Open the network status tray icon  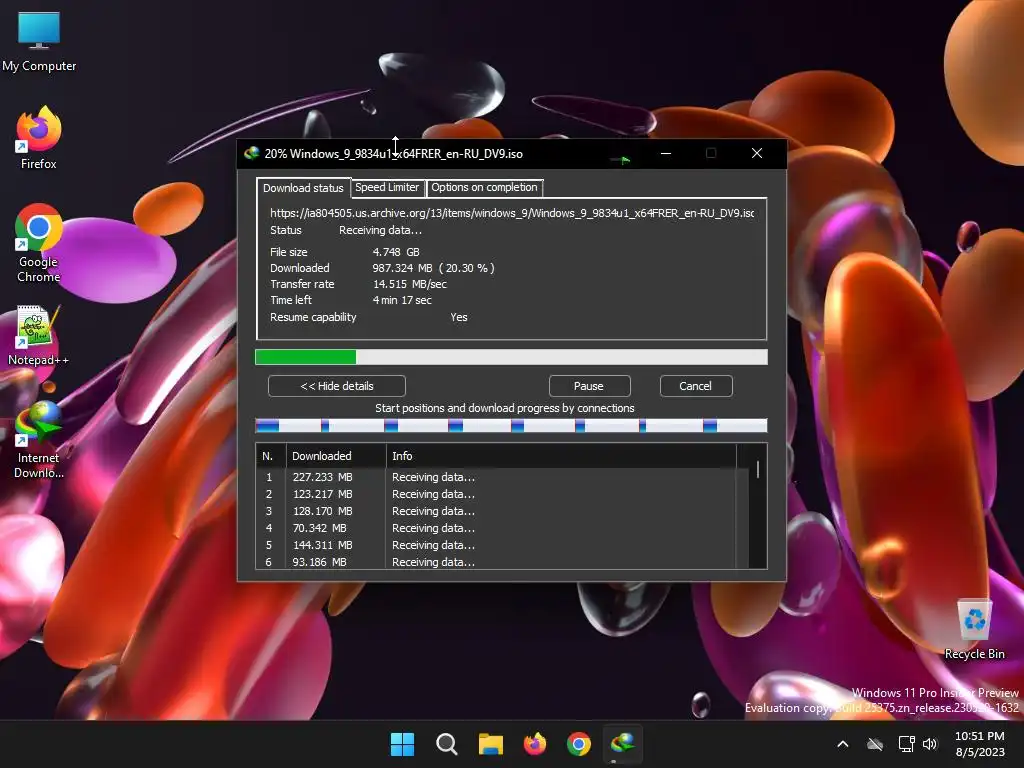point(906,744)
